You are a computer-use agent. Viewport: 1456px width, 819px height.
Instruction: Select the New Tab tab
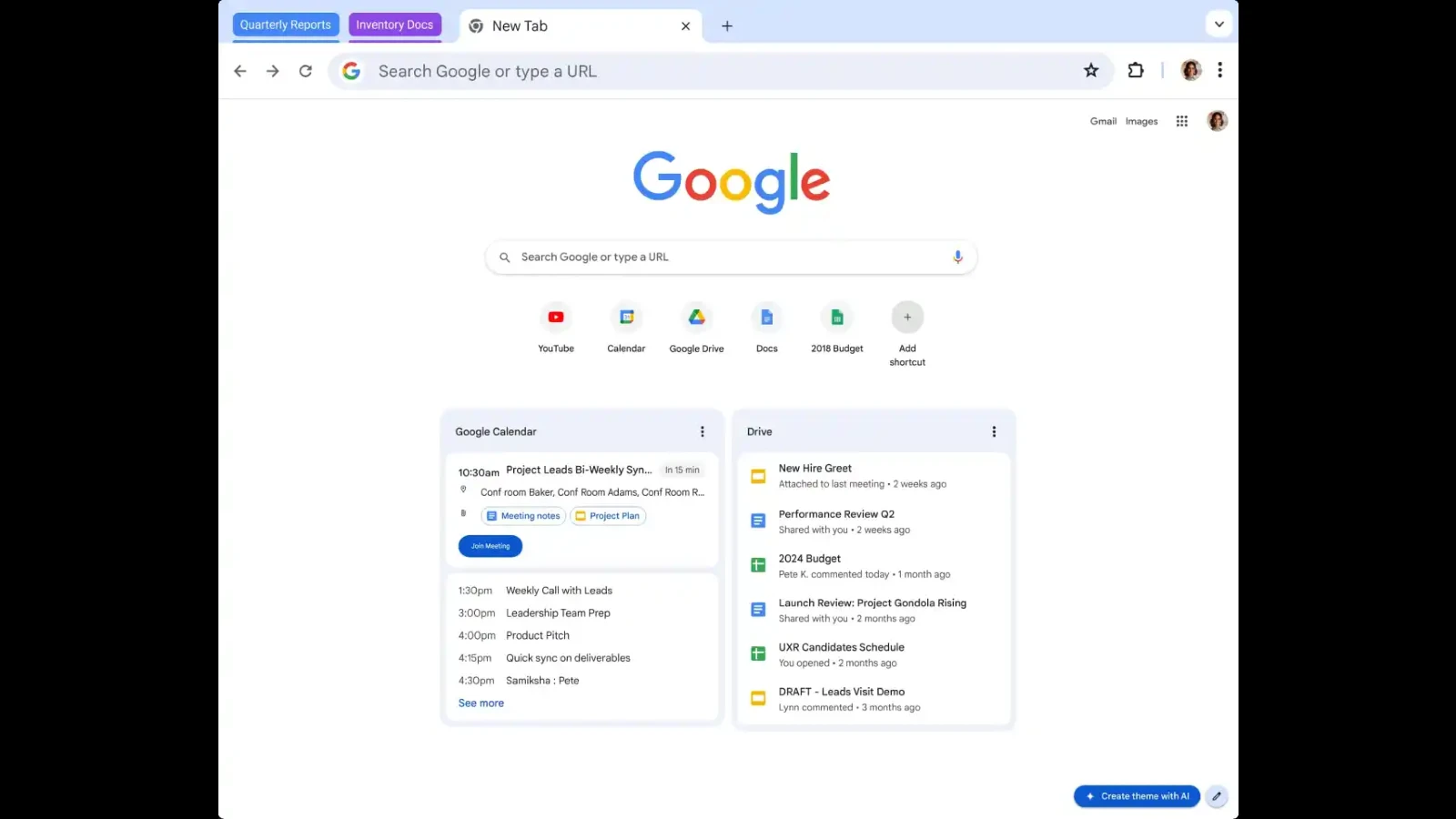pyautogui.click(x=580, y=26)
